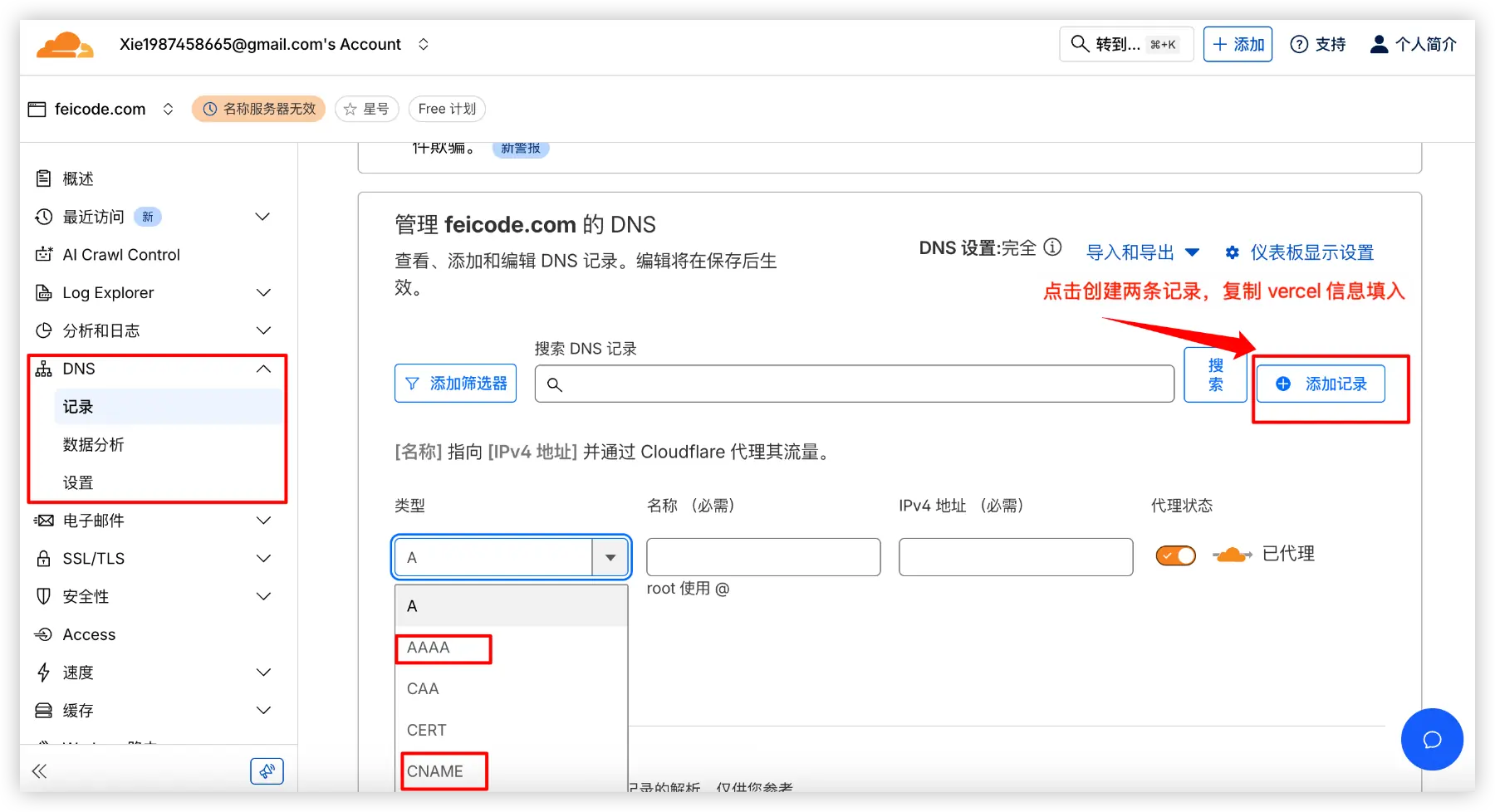This screenshot has width=1495, height=812.
Task: Click the 添加筛选器 button
Action: click(x=455, y=384)
